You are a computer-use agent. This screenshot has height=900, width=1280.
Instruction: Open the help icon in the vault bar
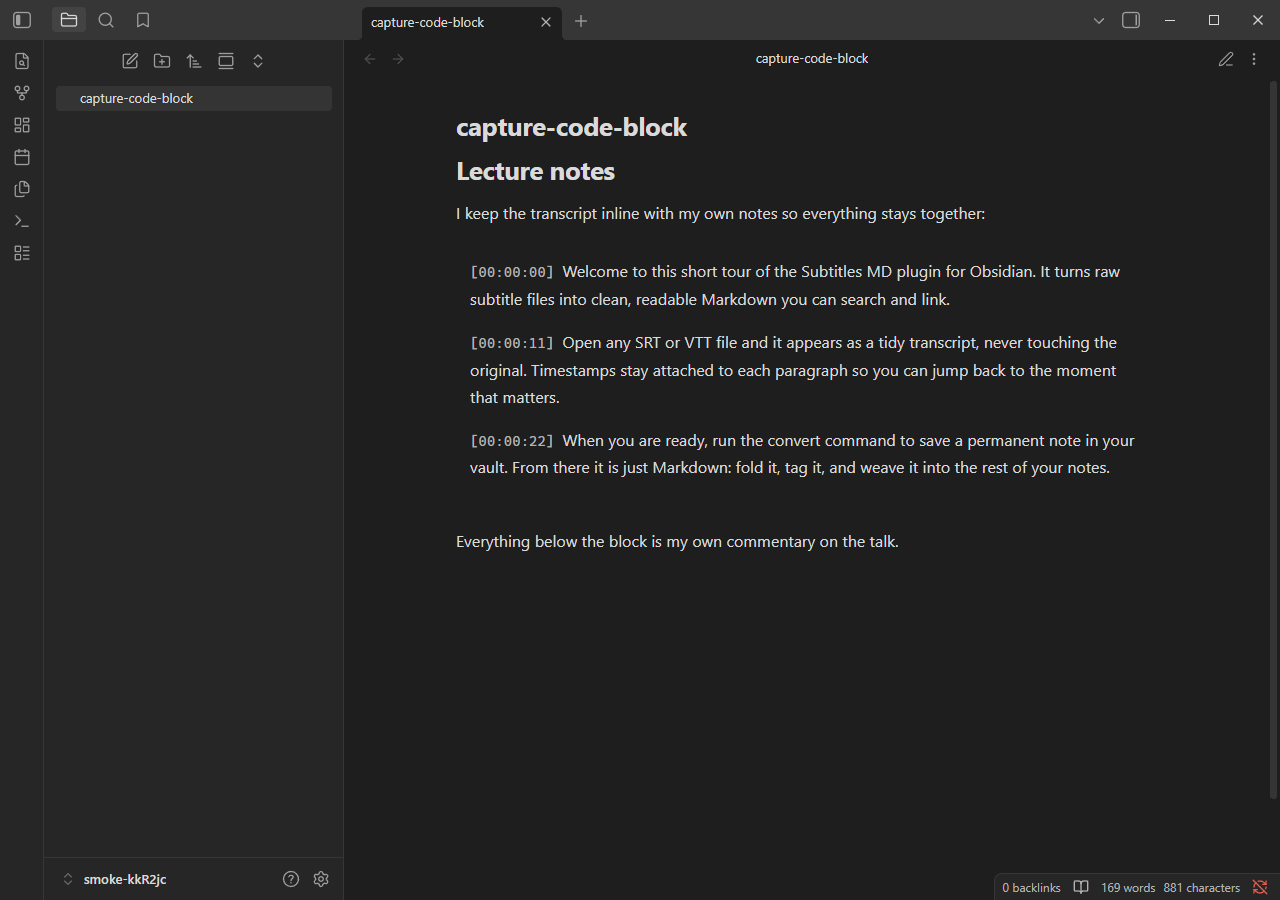pos(291,879)
